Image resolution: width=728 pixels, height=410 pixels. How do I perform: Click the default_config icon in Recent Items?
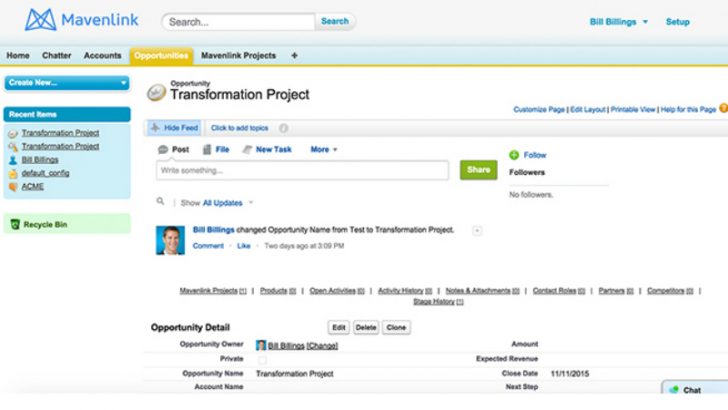13,174
